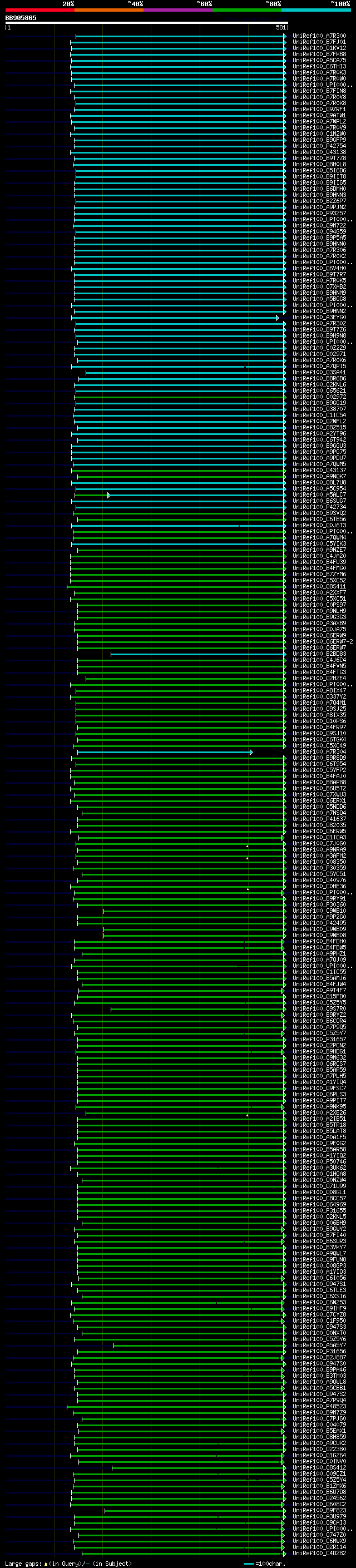Click the label UniRef100_A9NLH9
356x1568 pixels.
319,611
